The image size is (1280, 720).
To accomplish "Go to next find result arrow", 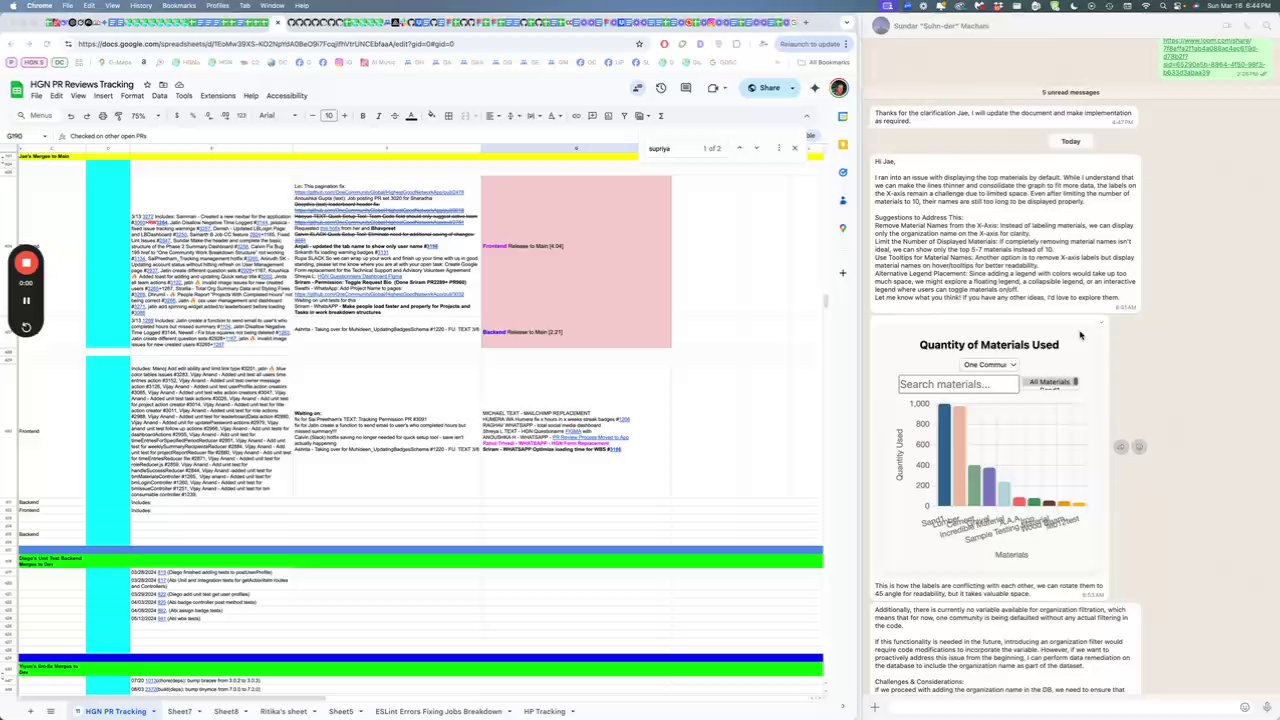I will 755,148.
